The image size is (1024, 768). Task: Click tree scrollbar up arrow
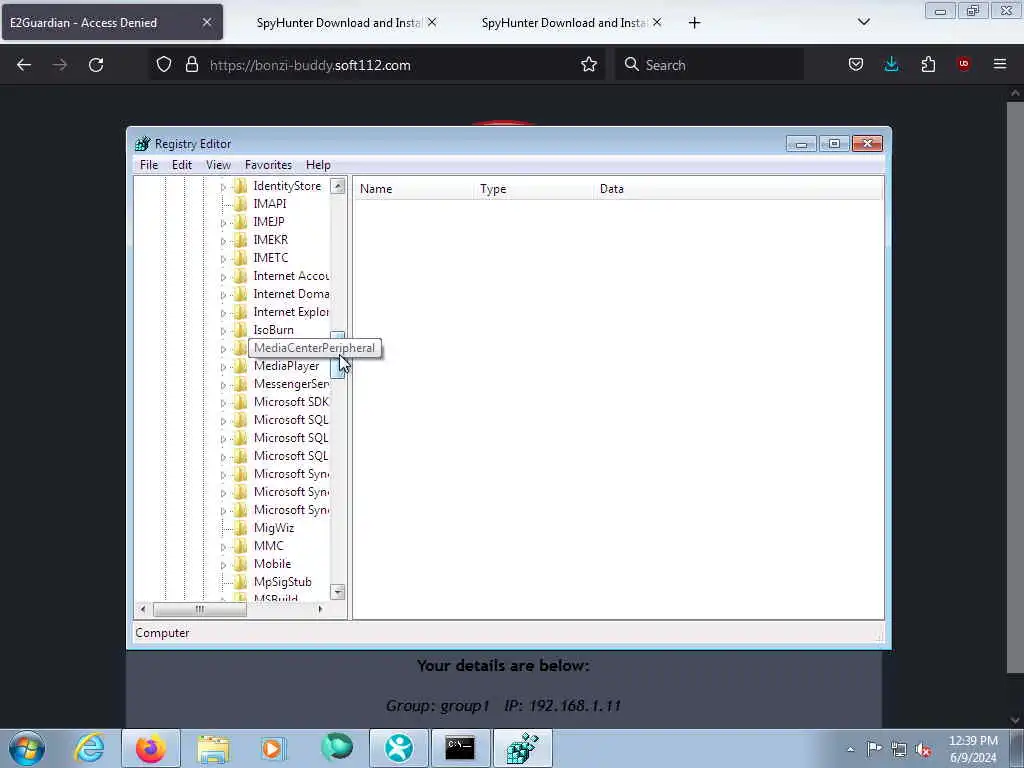(338, 186)
